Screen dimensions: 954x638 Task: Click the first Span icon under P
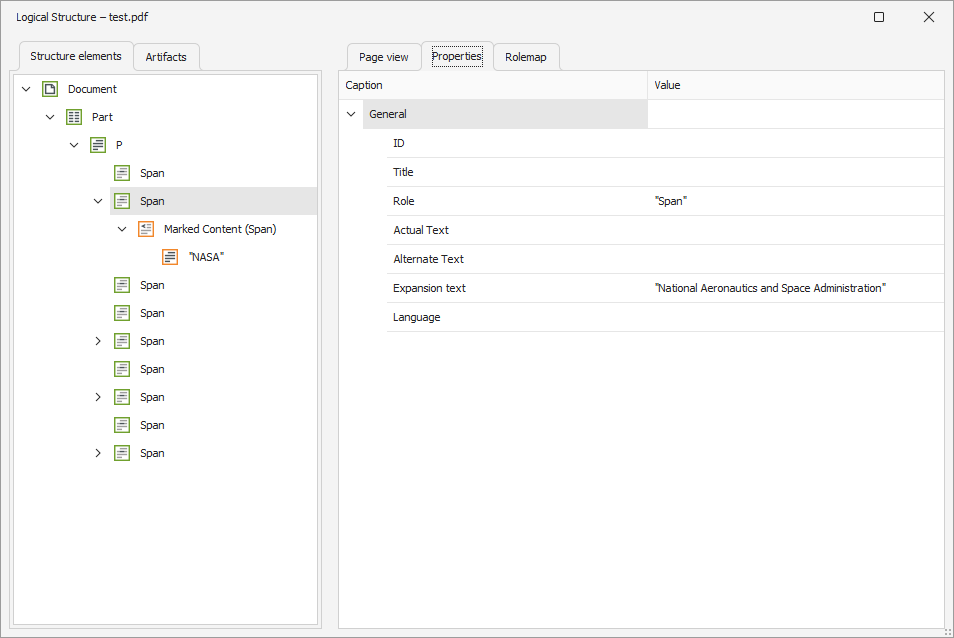122,173
